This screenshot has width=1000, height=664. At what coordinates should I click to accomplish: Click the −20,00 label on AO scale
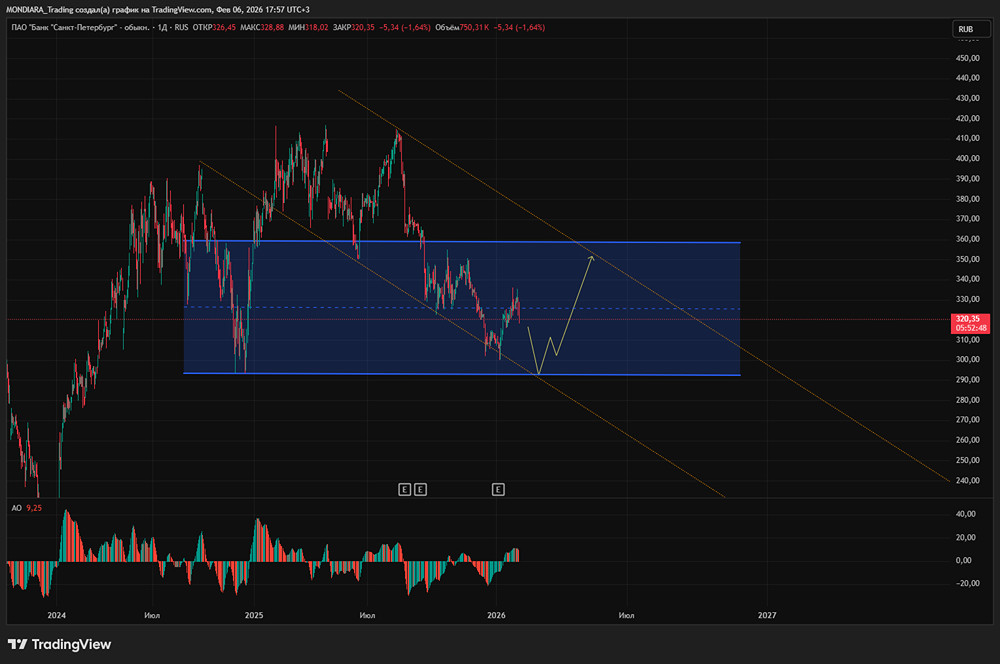(x=967, y=583)
